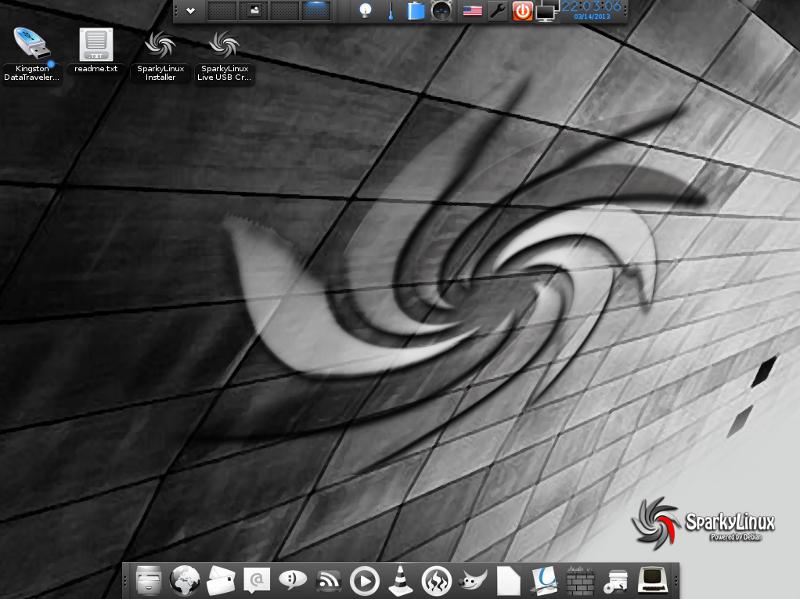Click the red power button in panel
Image resolution: width=800 pixels, height=599 pixels.
[522, 12]
